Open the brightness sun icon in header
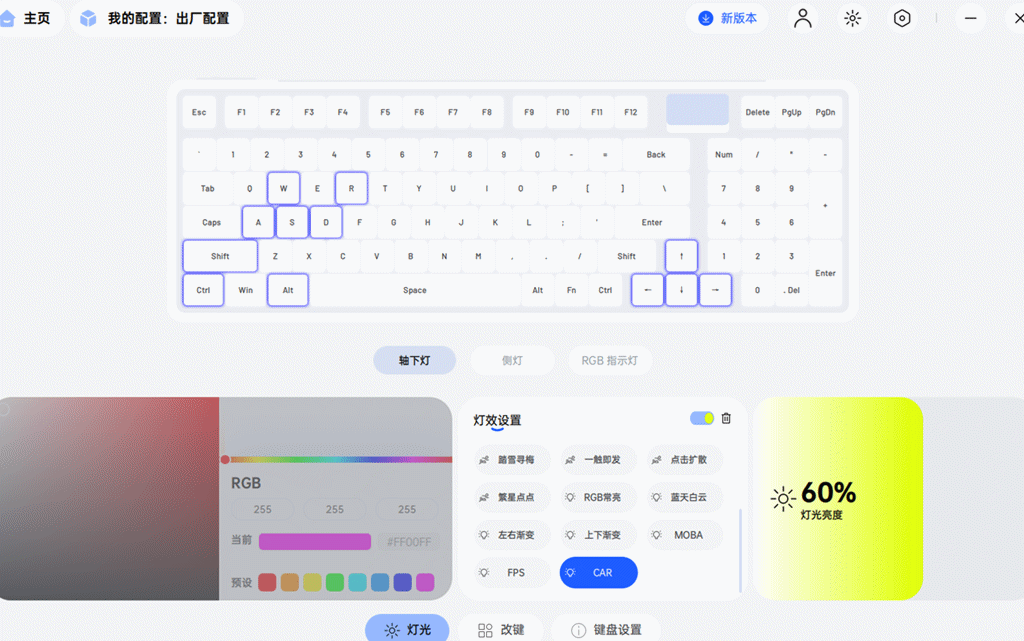Viewport: 1024px width, 641px height. (x=852, y=18)
